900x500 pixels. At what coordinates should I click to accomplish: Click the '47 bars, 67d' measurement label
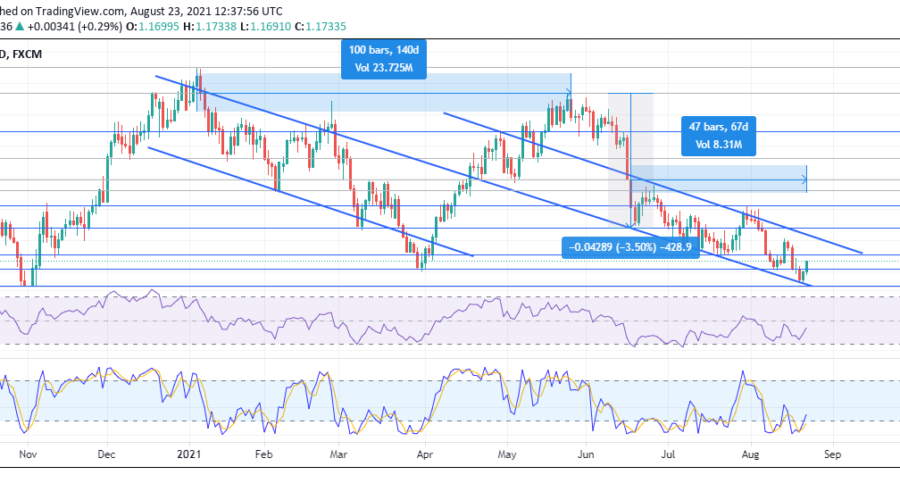click(718, 136)
